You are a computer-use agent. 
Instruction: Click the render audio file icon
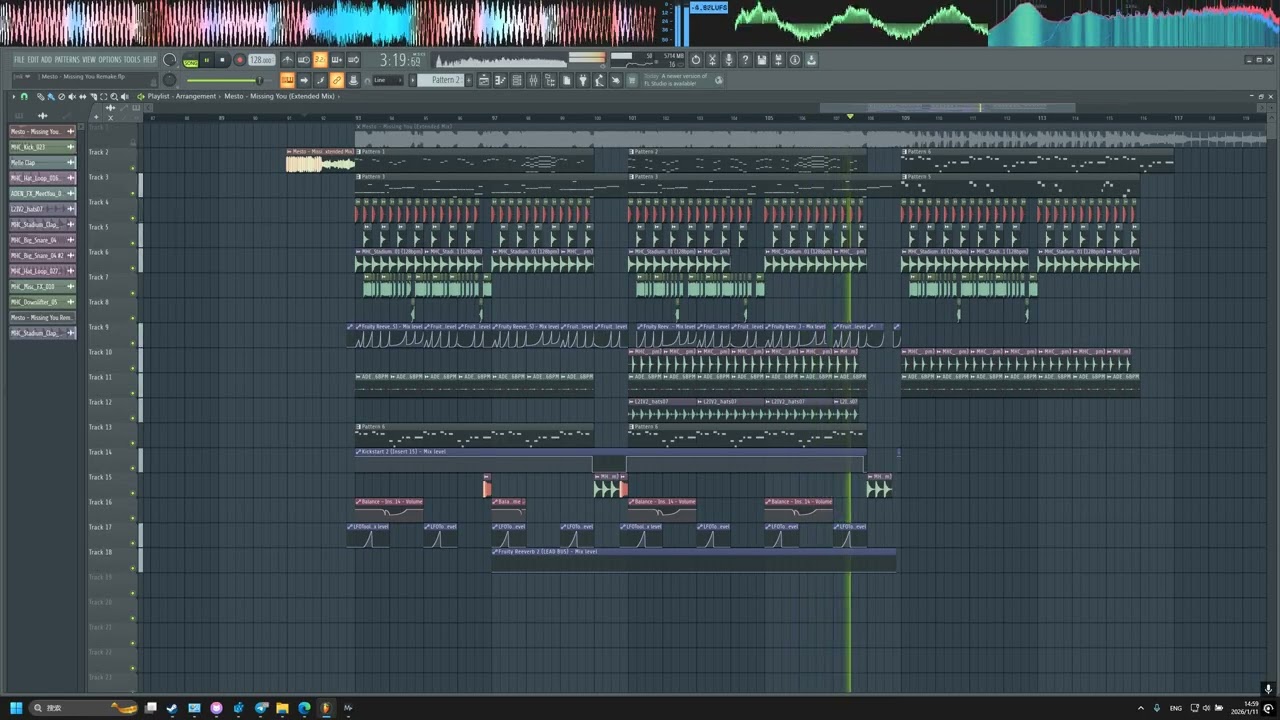click(778, 60)
